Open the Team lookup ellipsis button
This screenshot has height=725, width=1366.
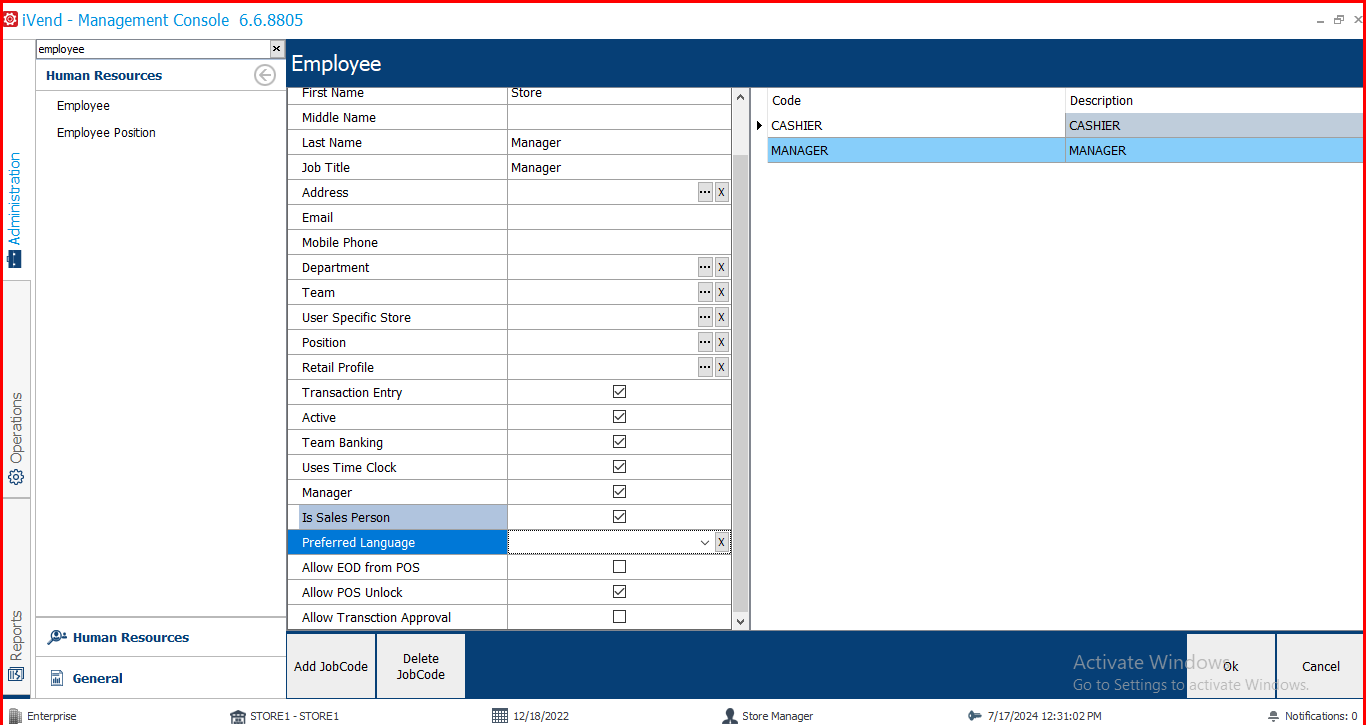[705, 292]
